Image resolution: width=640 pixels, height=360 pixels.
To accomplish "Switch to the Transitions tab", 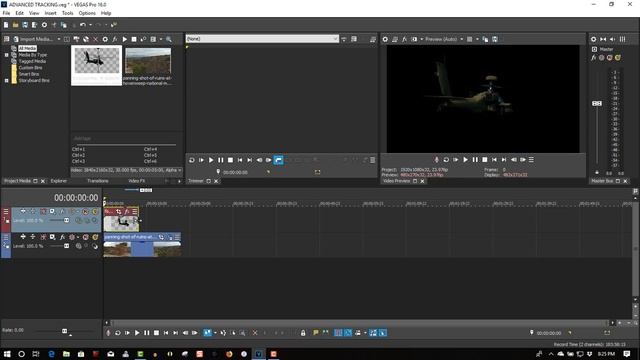I will [98, 181].
